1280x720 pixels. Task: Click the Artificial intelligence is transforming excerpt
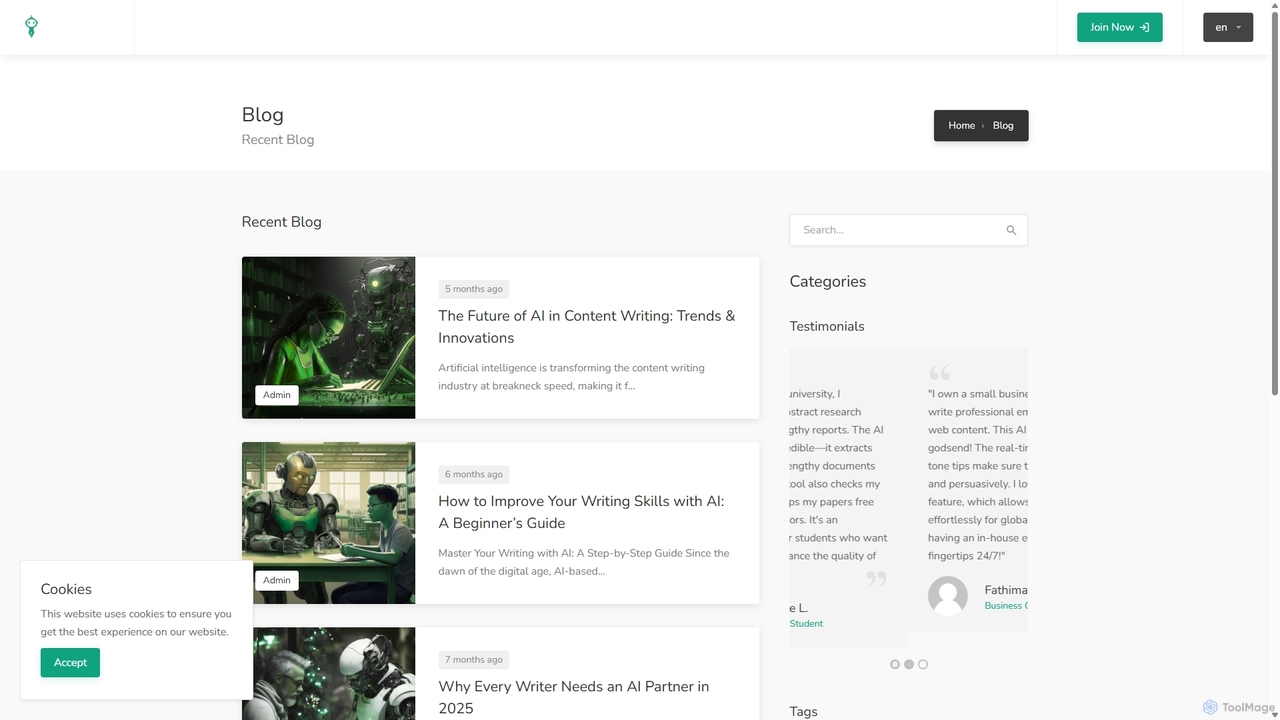click(x=571, y=377)
